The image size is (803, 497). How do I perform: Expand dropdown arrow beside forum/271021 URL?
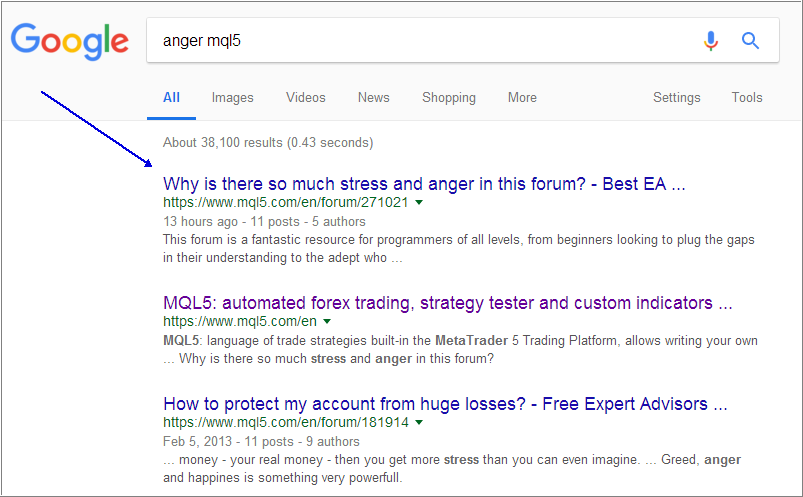[419, 203]
